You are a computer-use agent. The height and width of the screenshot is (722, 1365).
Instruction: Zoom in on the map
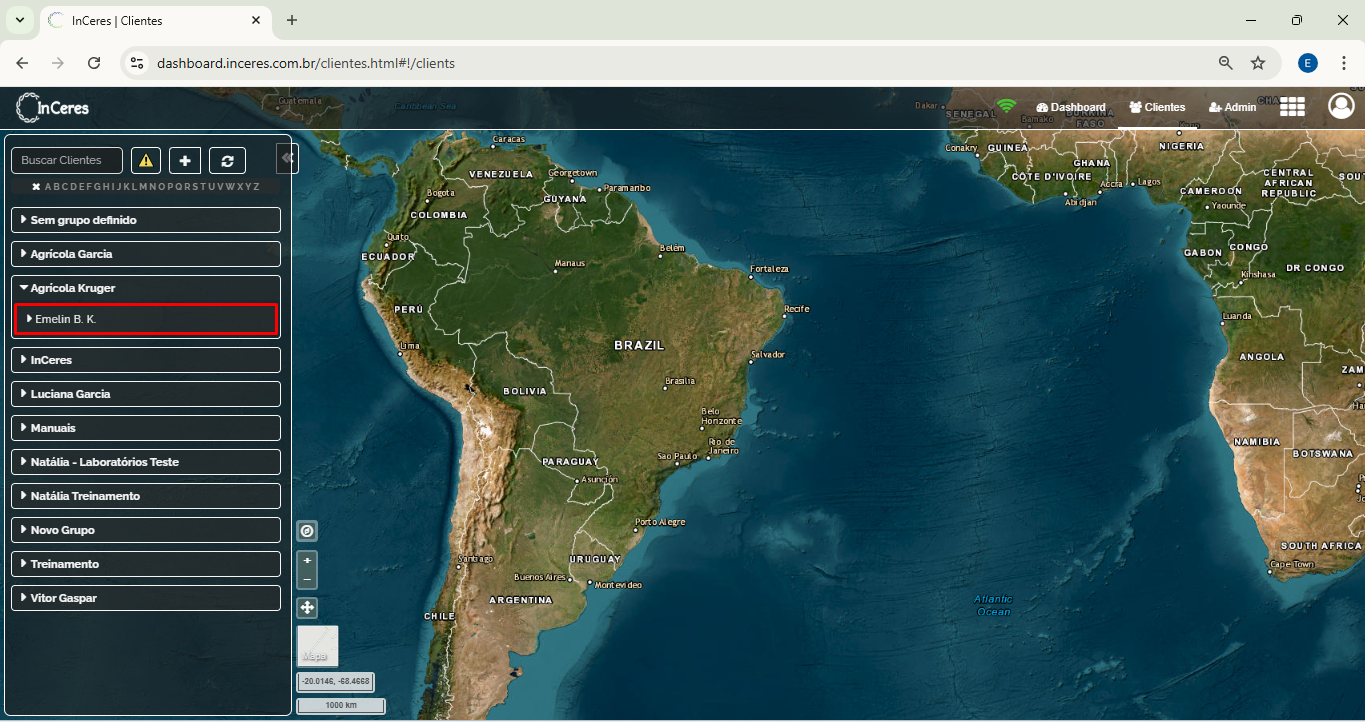pyautogui.click(x=307, y=560)
